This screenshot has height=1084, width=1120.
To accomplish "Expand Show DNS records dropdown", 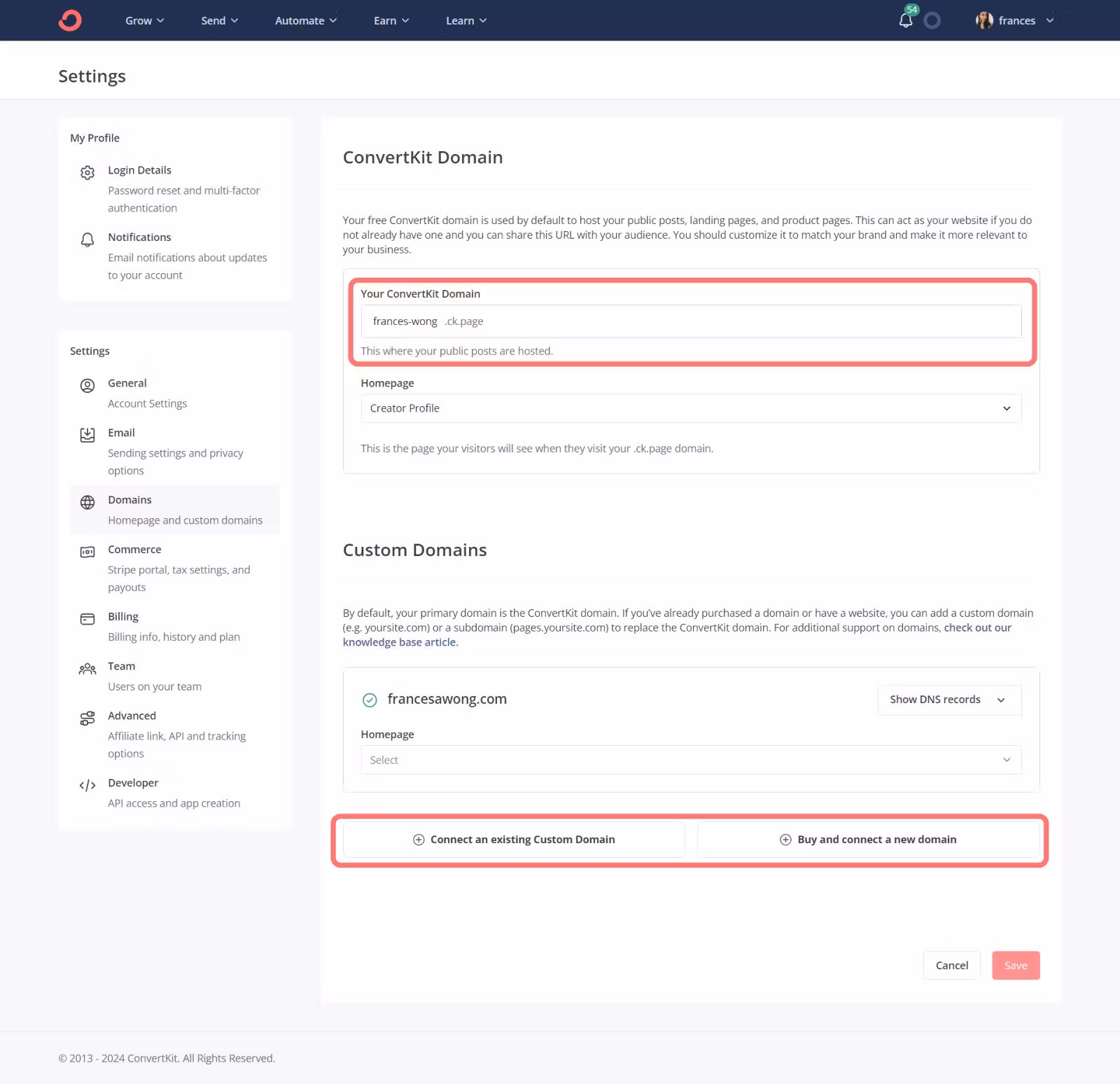I will 948,700.
